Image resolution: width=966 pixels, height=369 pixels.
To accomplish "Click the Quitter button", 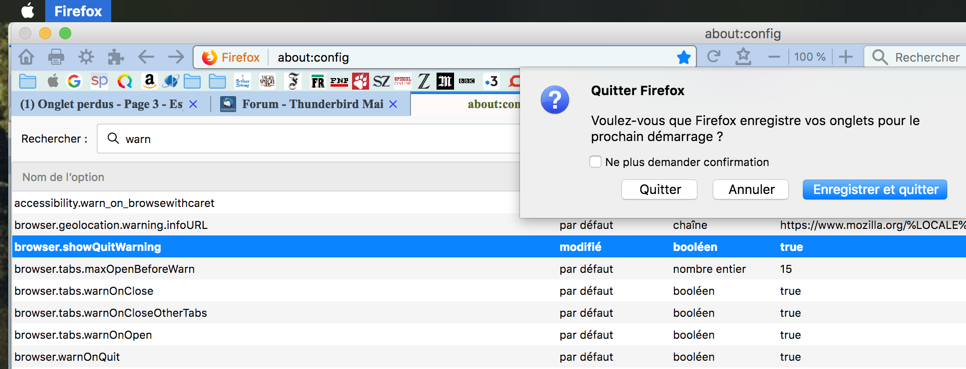I will [660, 190].
